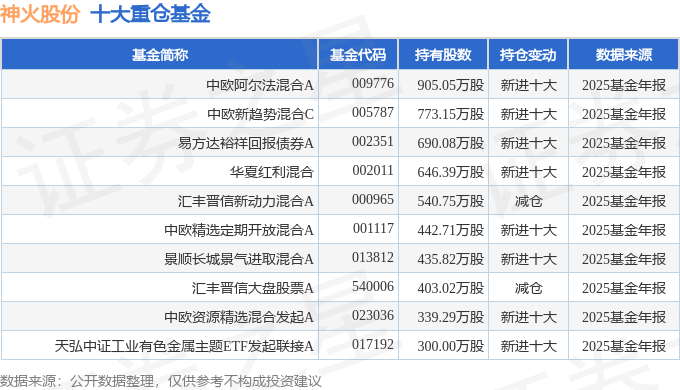680x390 pixels.
Task: Click the 403.02万股 holding value
Action: 451,288
